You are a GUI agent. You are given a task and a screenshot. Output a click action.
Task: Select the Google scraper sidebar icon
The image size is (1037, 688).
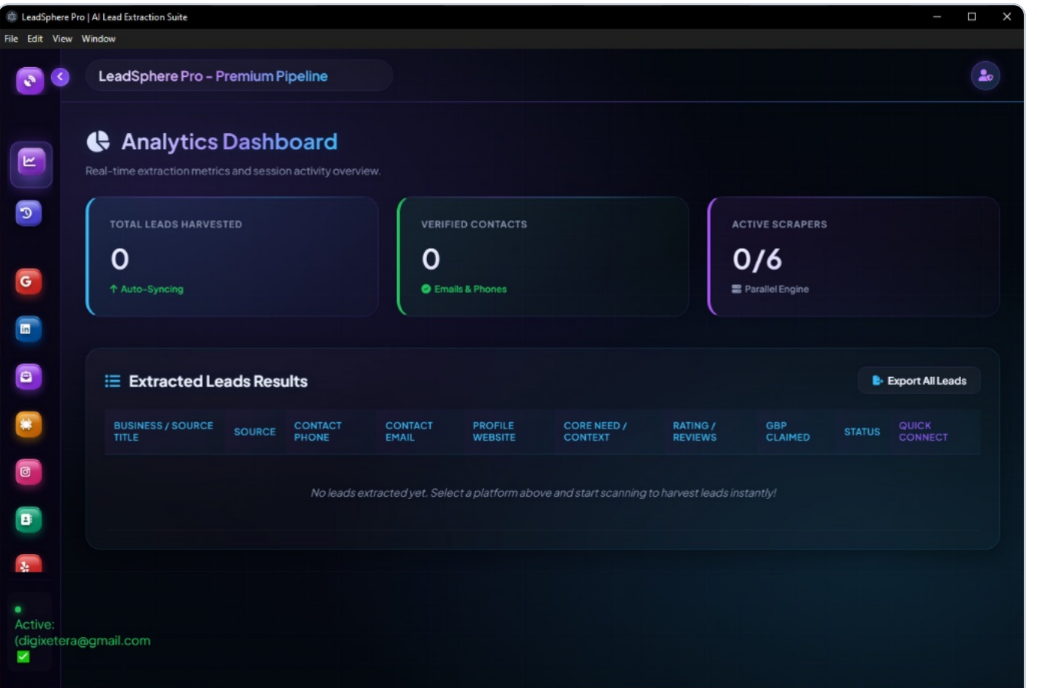28,281
